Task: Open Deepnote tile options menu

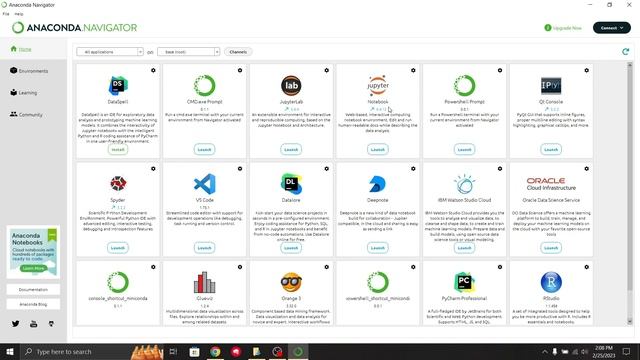Action: pos(413,169)
